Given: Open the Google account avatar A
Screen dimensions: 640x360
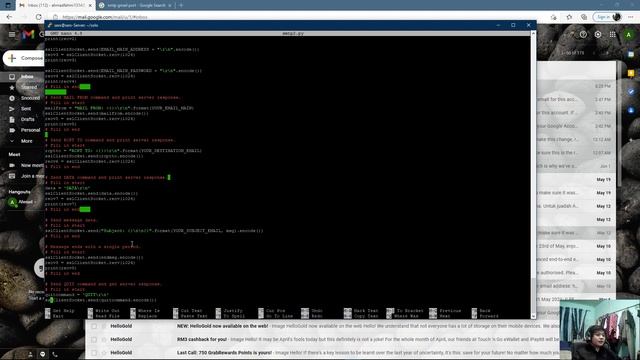Looking at the screenshot, I should (629, 35).
